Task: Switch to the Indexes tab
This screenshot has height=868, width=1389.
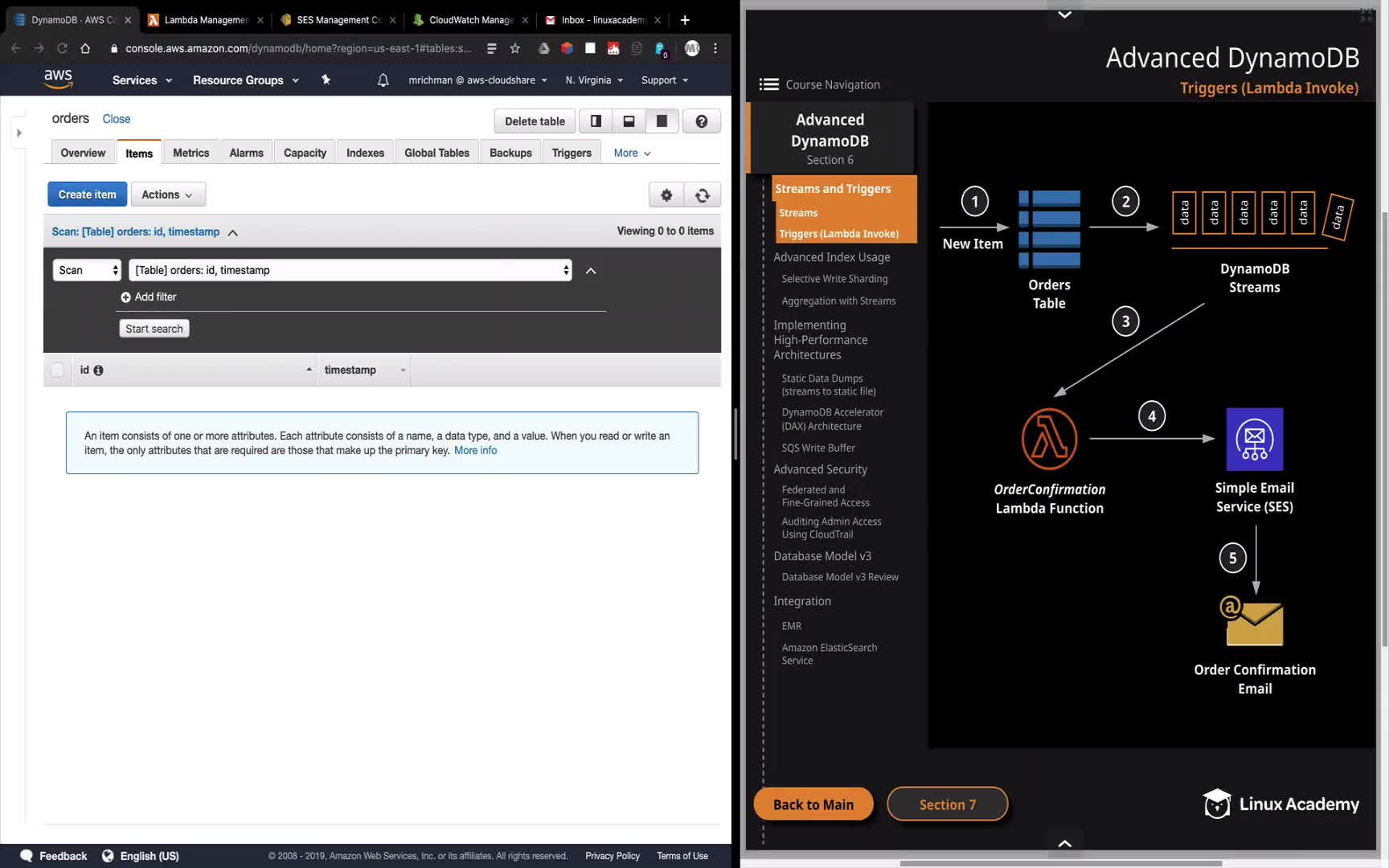Action: (365, 153)
